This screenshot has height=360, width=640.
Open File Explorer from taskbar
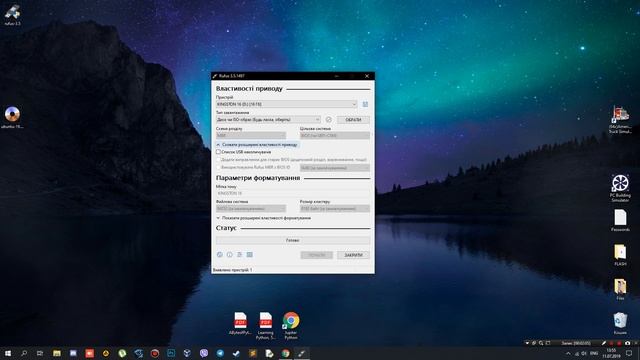[56, 353]
